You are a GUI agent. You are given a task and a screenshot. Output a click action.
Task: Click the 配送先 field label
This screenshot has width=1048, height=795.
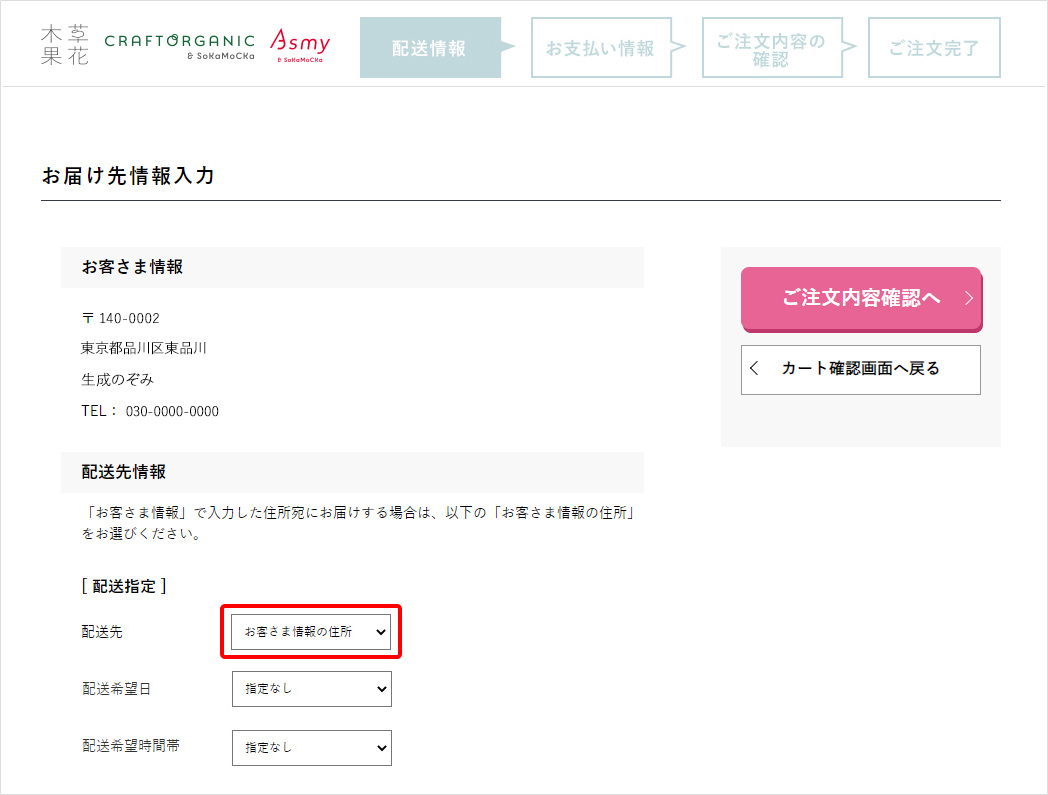pos(102,632)
